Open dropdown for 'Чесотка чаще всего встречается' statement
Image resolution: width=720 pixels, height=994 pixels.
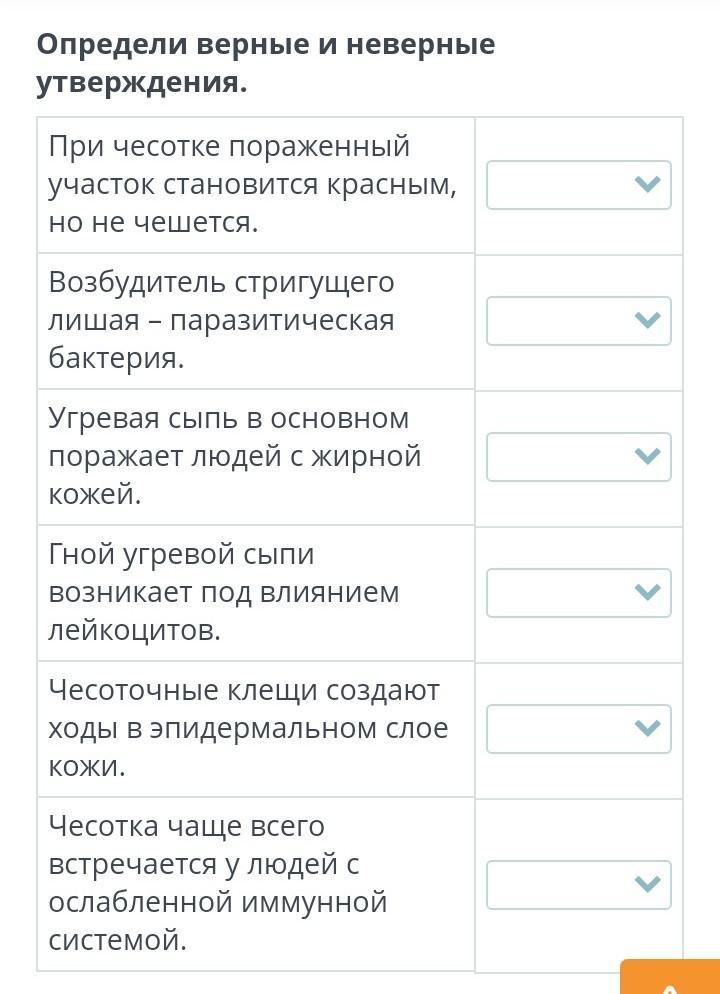pyautogui.click(x=579, y=885)
